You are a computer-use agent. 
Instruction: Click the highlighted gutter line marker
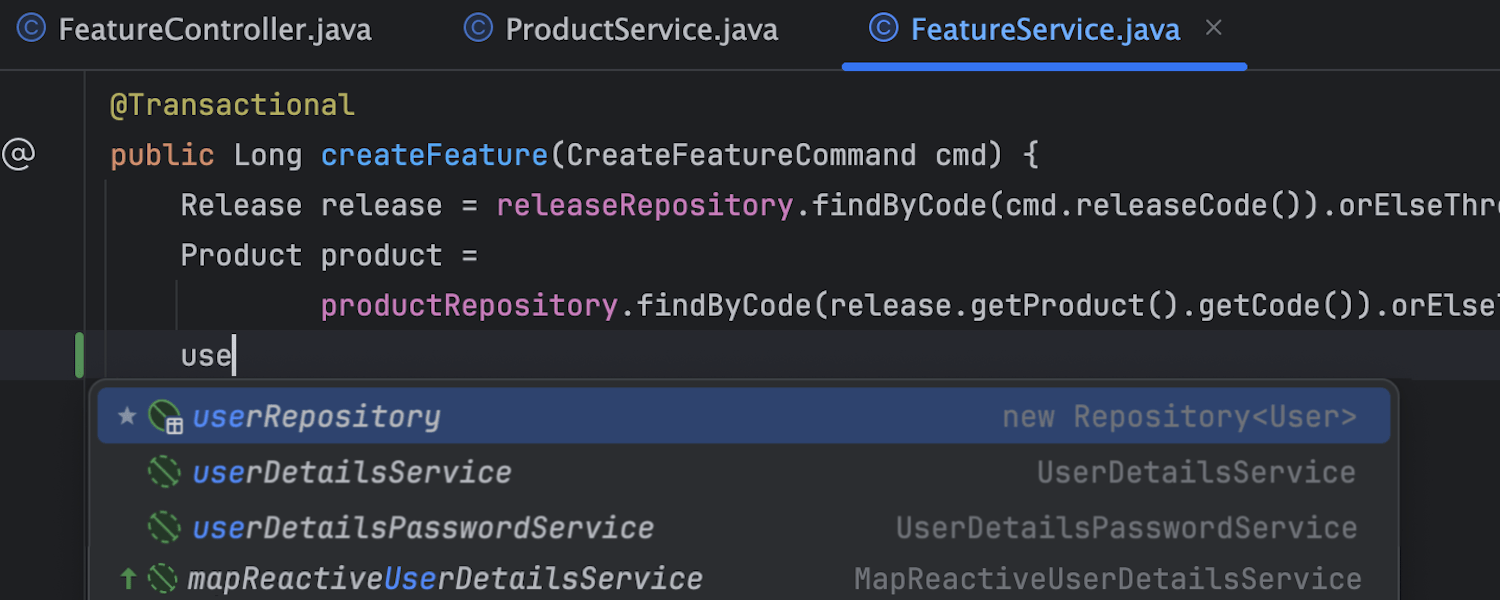click(77, 355)
